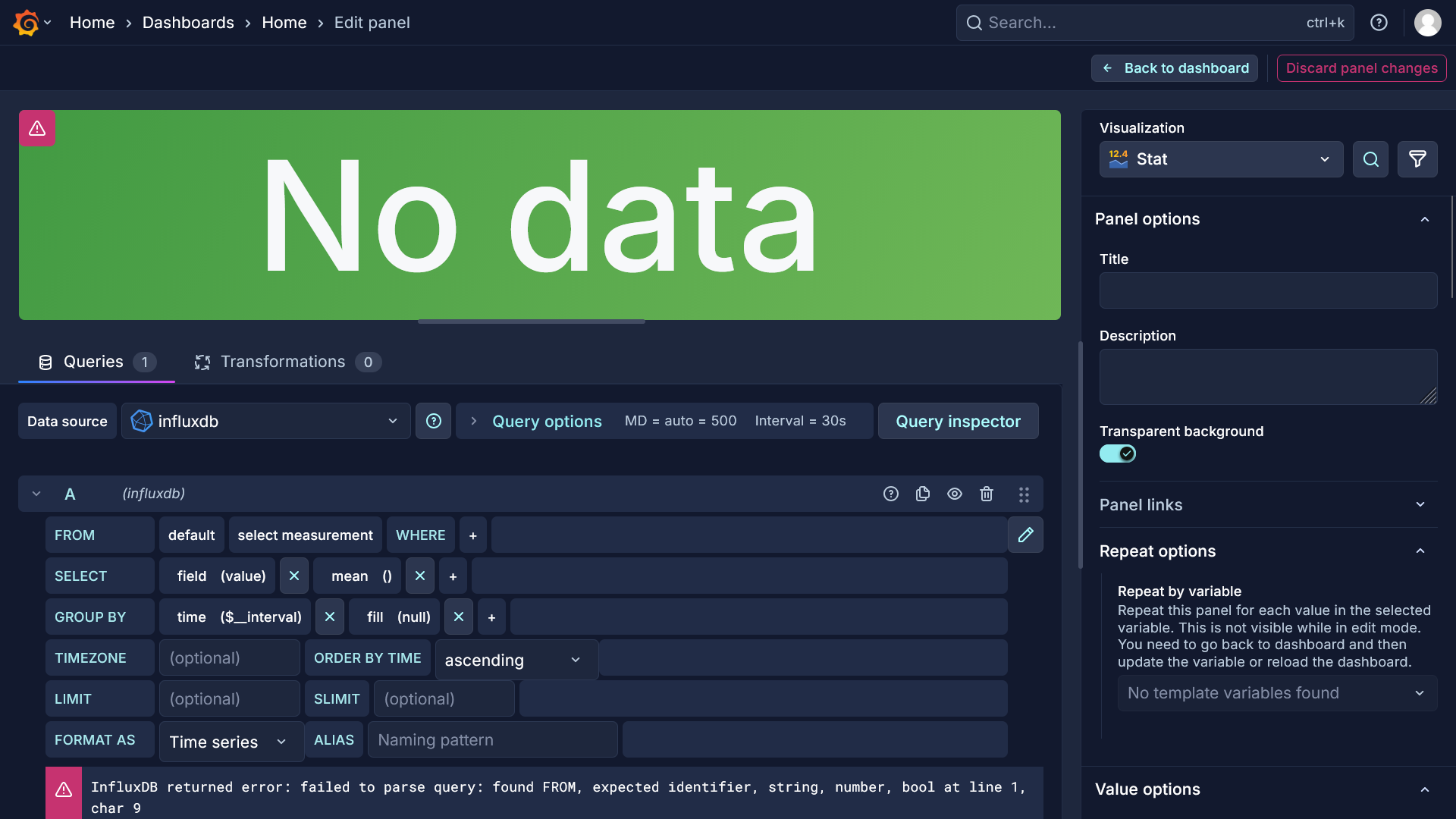
Task: Open the query A help icon
Action: 891,494
